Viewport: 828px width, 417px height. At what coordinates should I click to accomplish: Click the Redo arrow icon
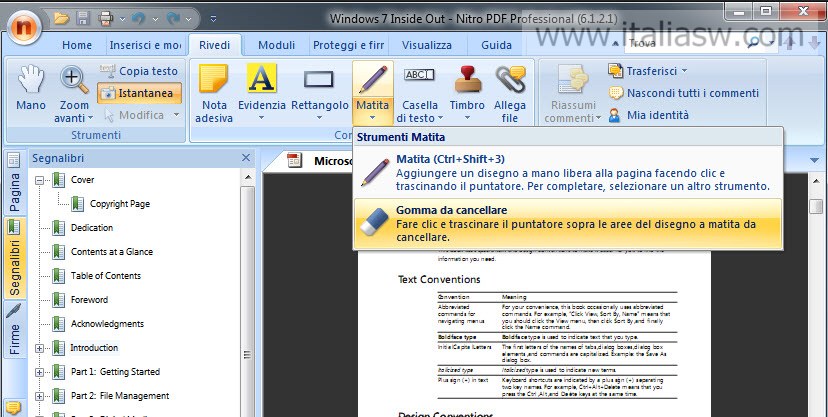pos(173,19)
